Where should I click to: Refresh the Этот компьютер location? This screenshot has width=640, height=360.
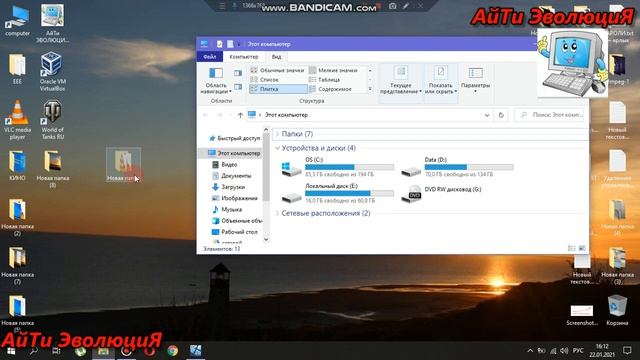pyautogui.click(x=501, y=115)
